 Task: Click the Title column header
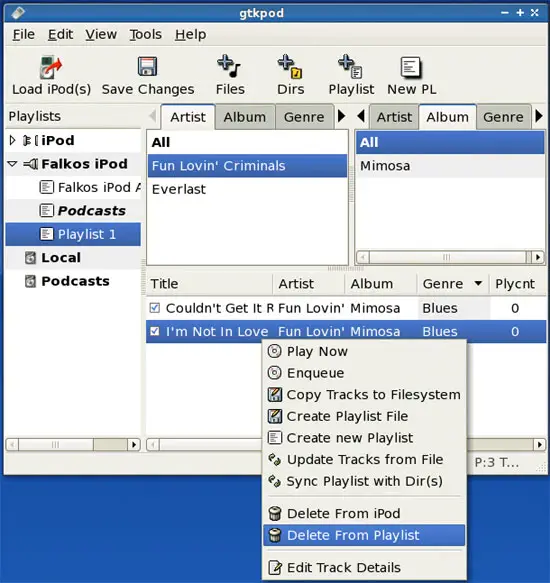209,284
